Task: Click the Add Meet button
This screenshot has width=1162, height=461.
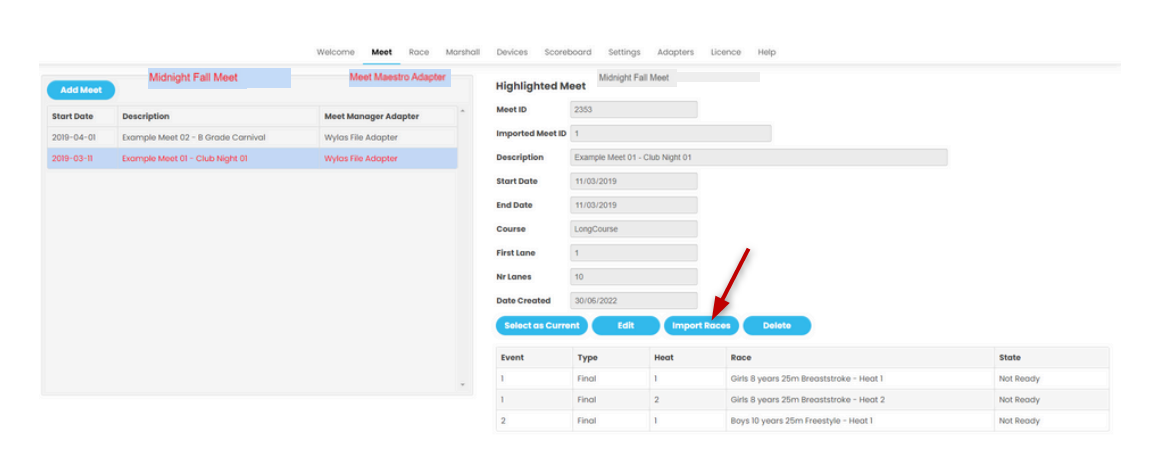Action: coord(81,90)
